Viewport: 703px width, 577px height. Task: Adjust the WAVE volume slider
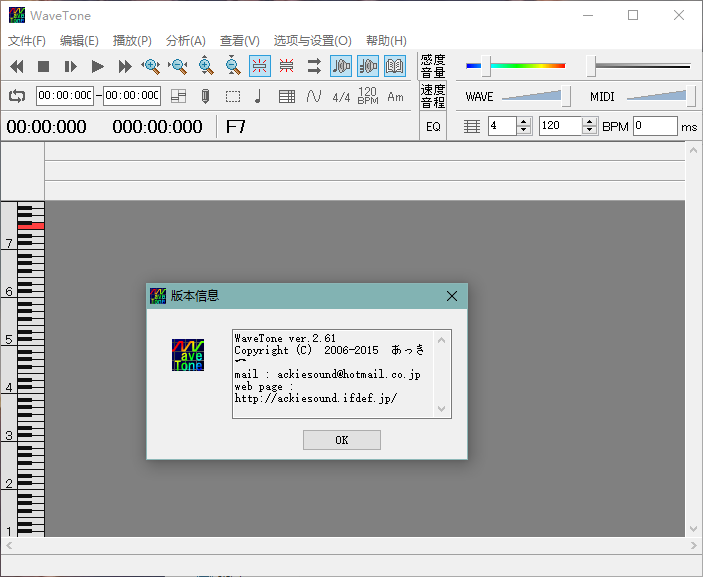(x=565, y=97)
